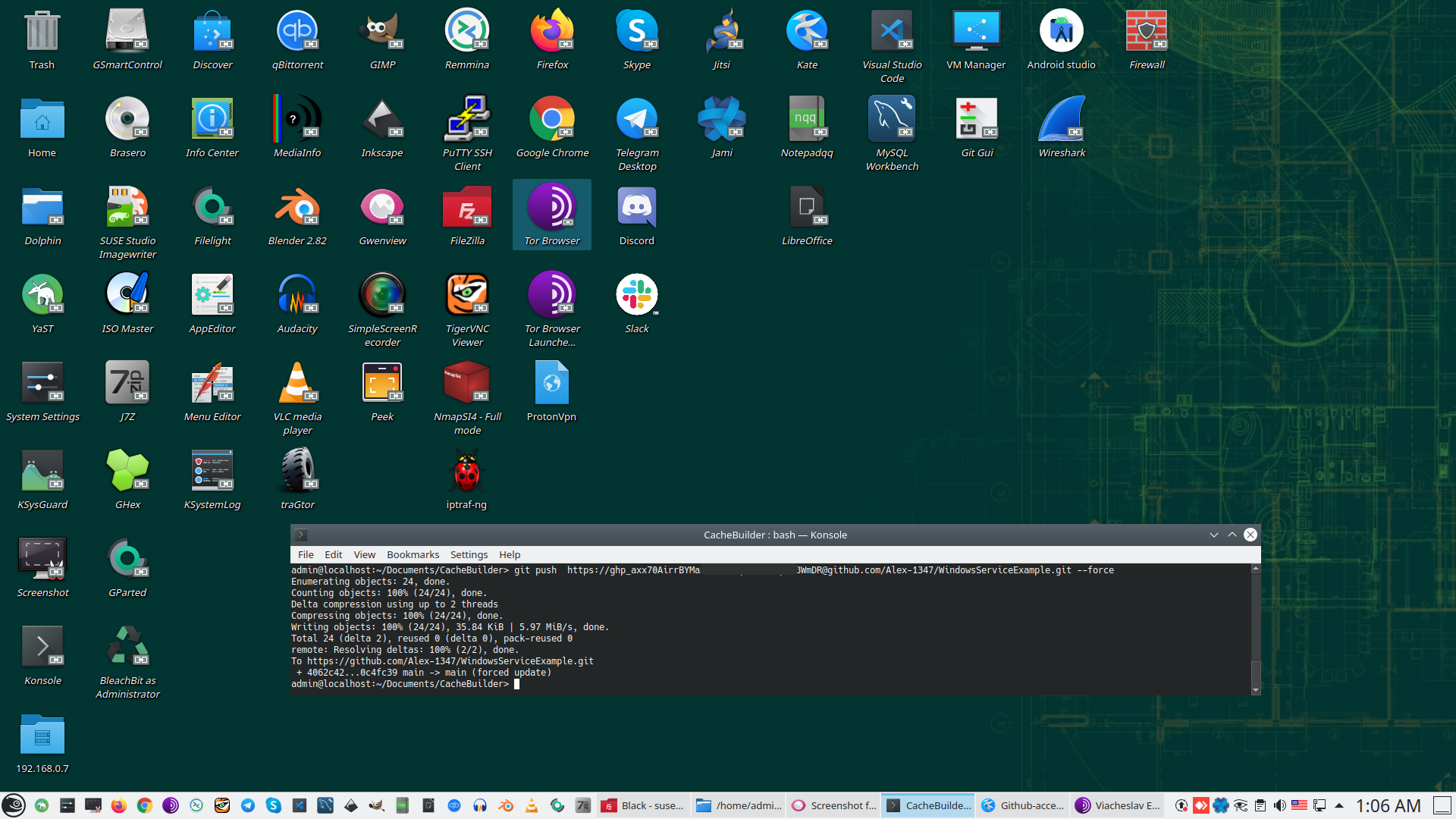Open GParted desktop icon
Image resolution: width=1456 pixels, height=819 pixels.
(127, 560)
